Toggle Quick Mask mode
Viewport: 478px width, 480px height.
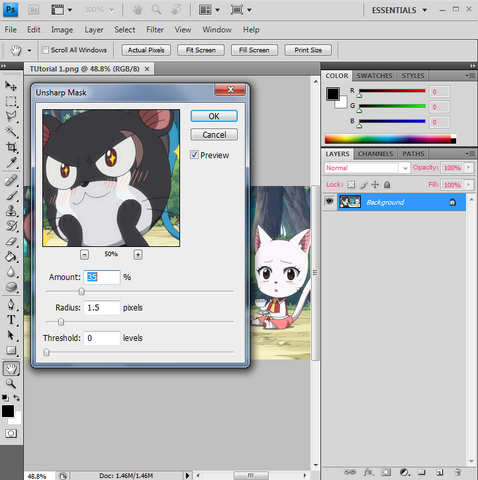11,433
